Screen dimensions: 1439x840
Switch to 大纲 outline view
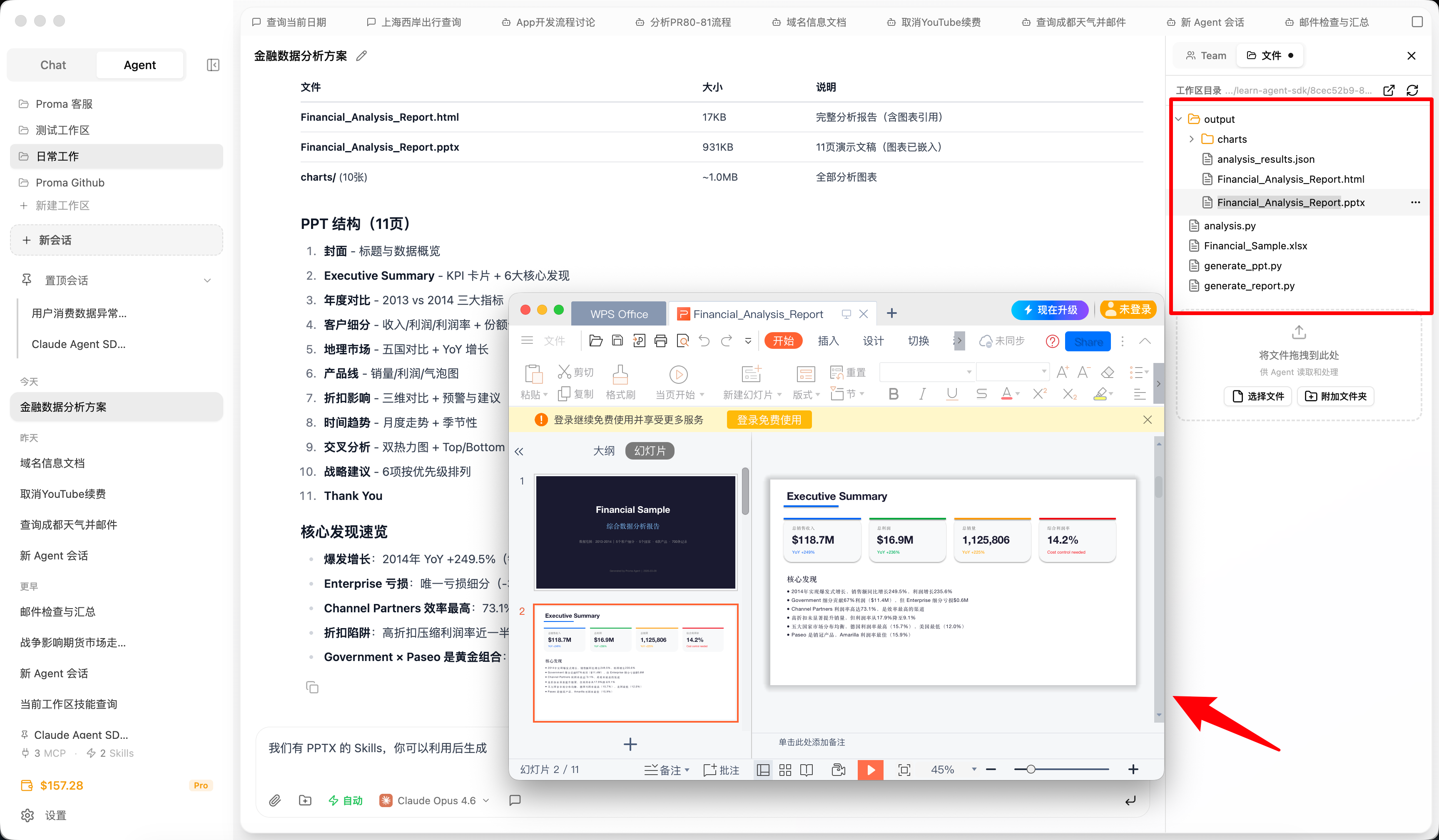[x=604, y=450]
